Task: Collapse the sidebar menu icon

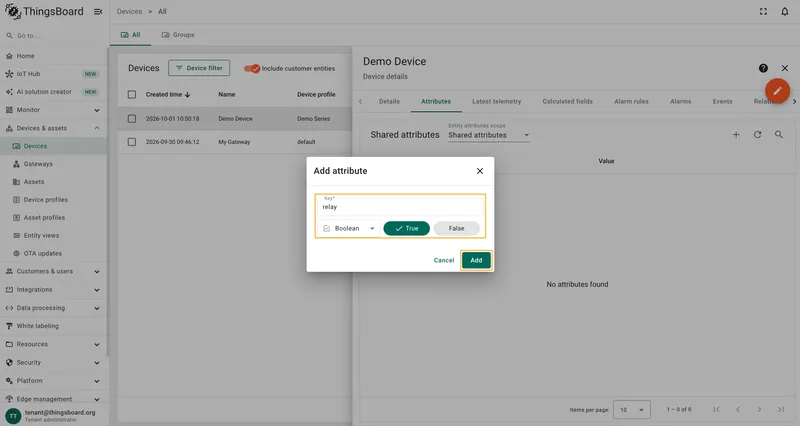Action: (x=98, y=11)
